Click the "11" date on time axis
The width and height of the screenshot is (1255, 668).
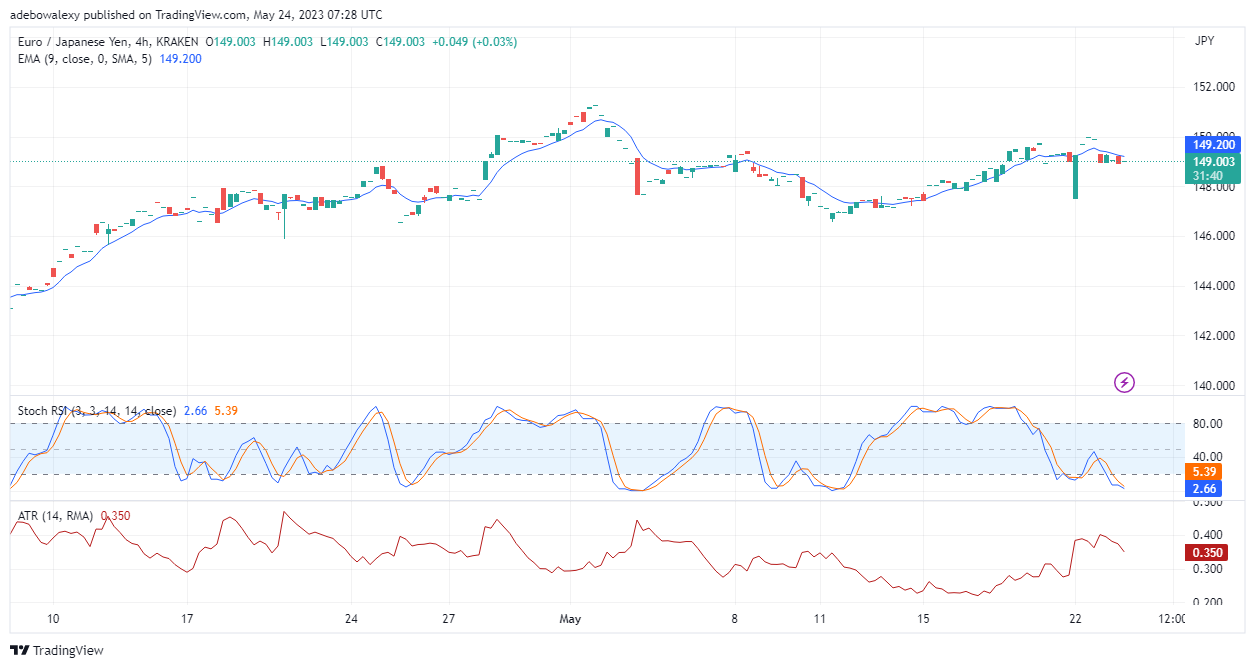819,619
